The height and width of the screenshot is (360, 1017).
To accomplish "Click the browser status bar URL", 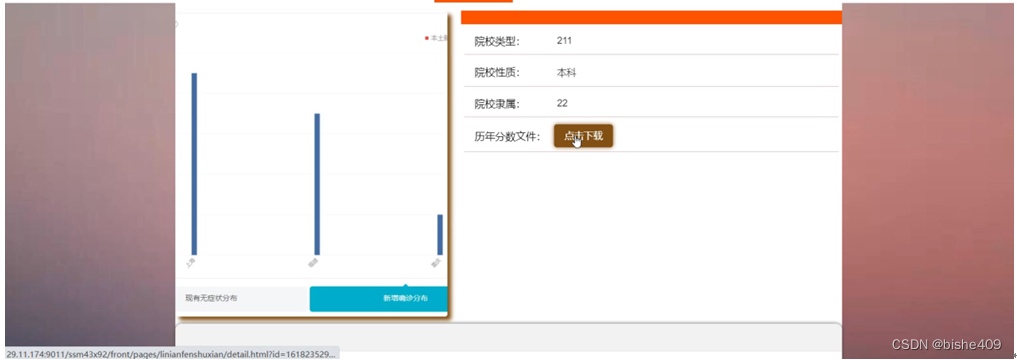I will pos(172,354).
